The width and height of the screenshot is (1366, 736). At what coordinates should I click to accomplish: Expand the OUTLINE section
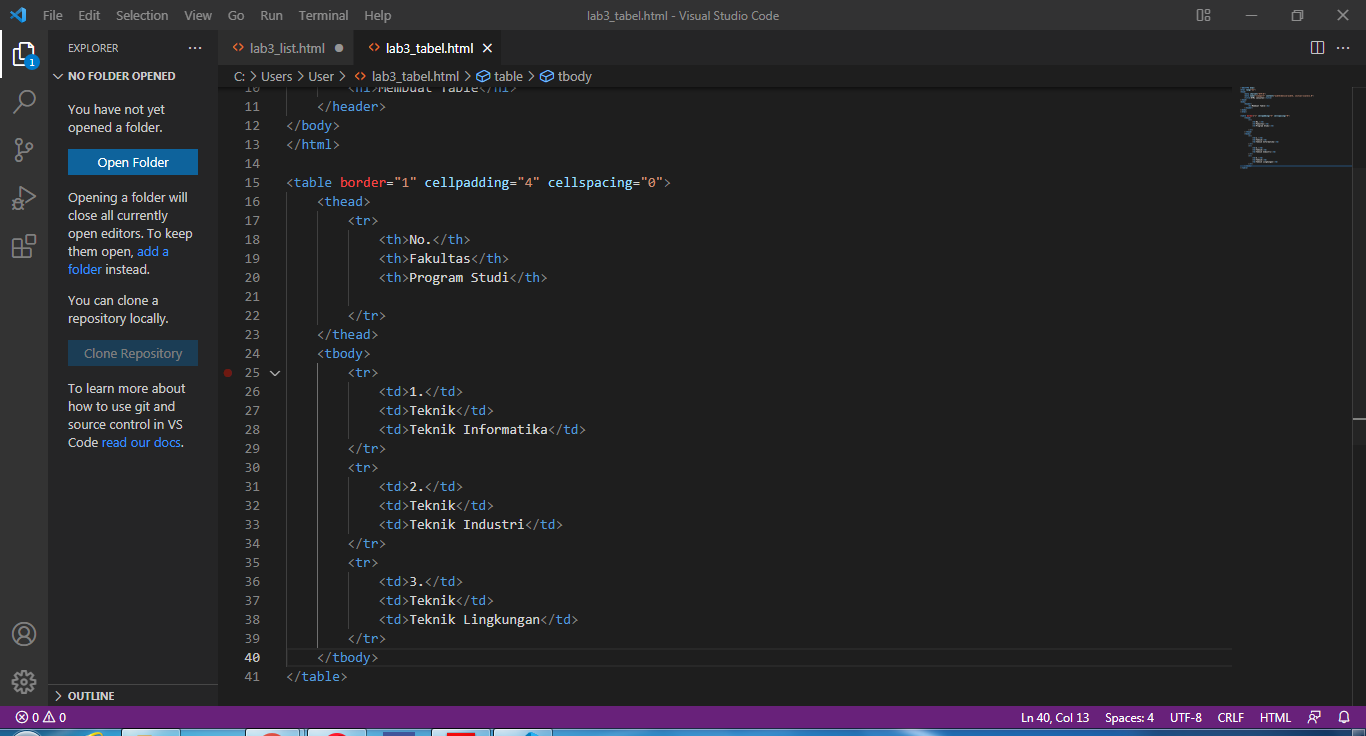pos(90,696)
